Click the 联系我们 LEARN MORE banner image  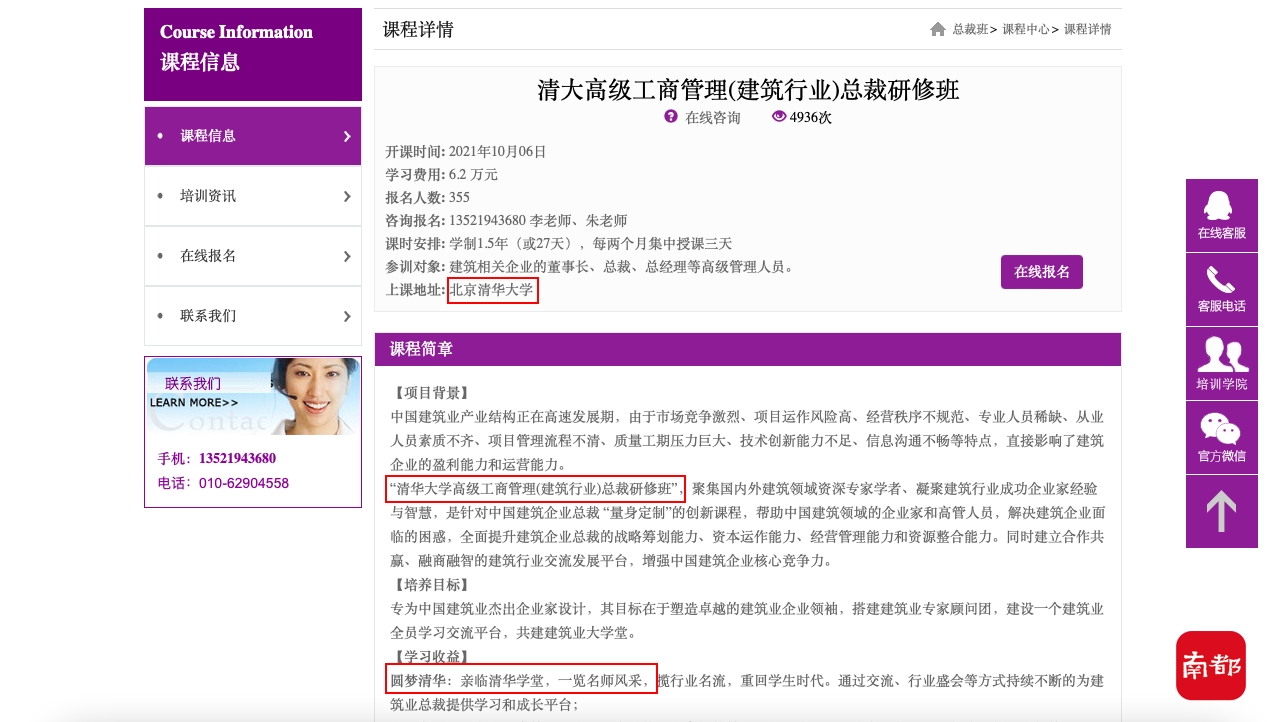(x=253, y=396)
